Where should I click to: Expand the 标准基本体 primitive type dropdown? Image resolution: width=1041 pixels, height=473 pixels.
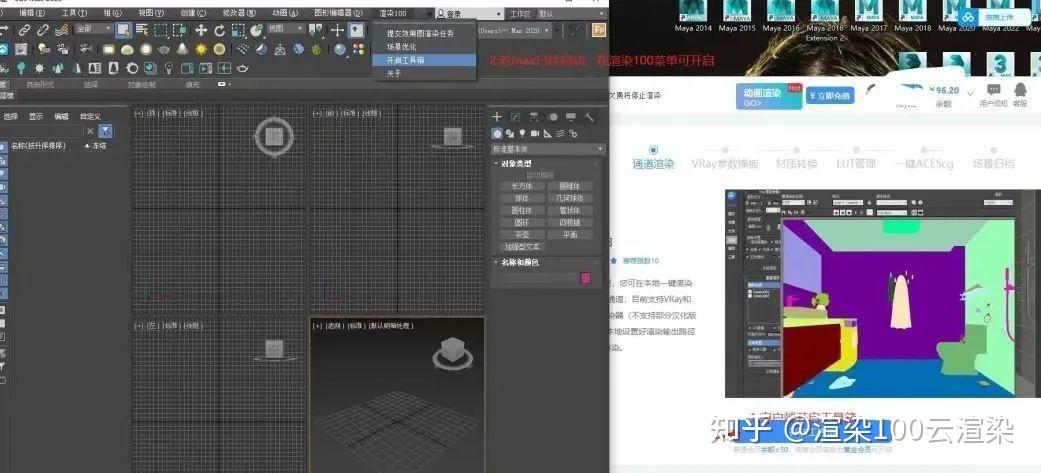tap(548, 149)
